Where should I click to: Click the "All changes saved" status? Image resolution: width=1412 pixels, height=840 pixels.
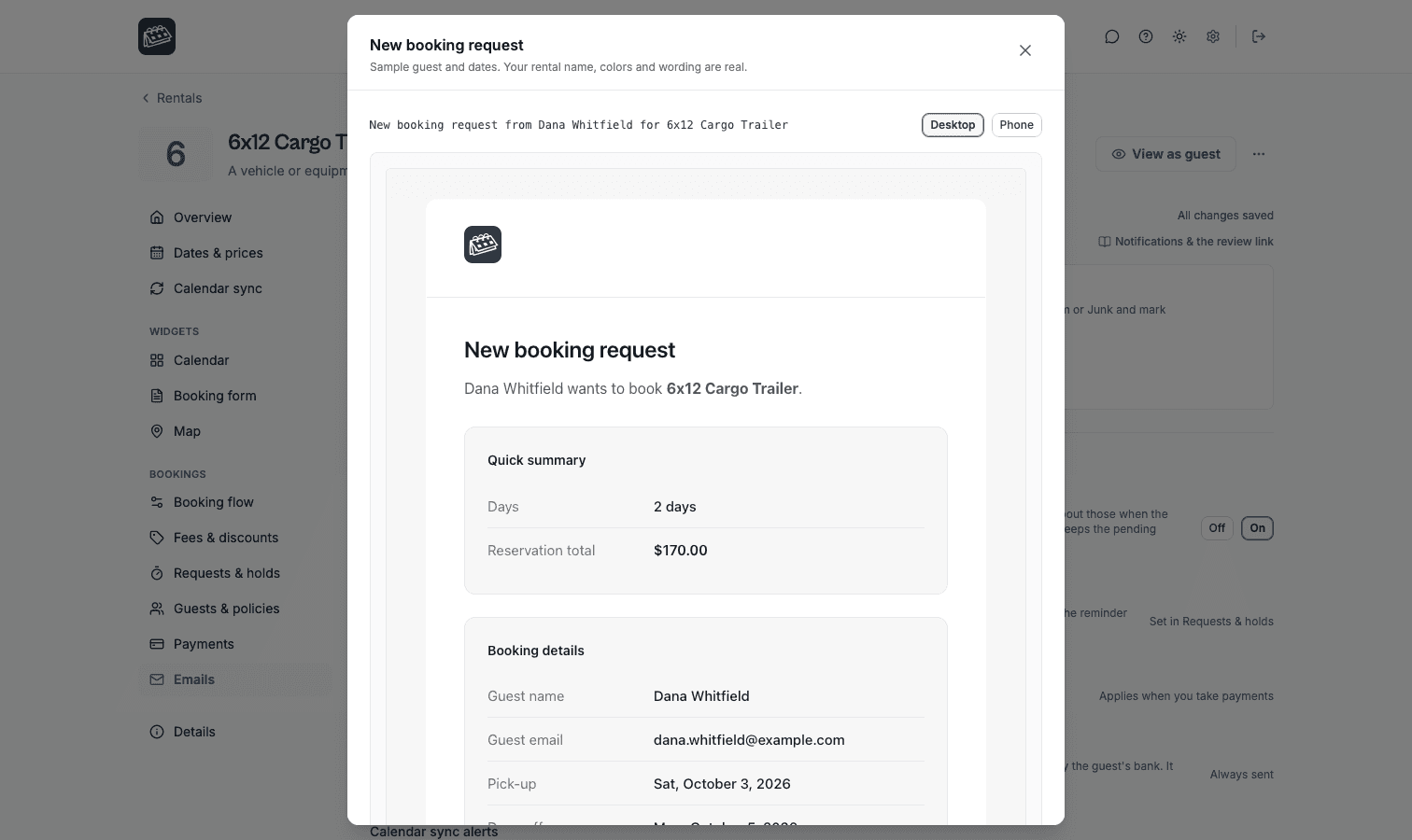pos(1225,216)
